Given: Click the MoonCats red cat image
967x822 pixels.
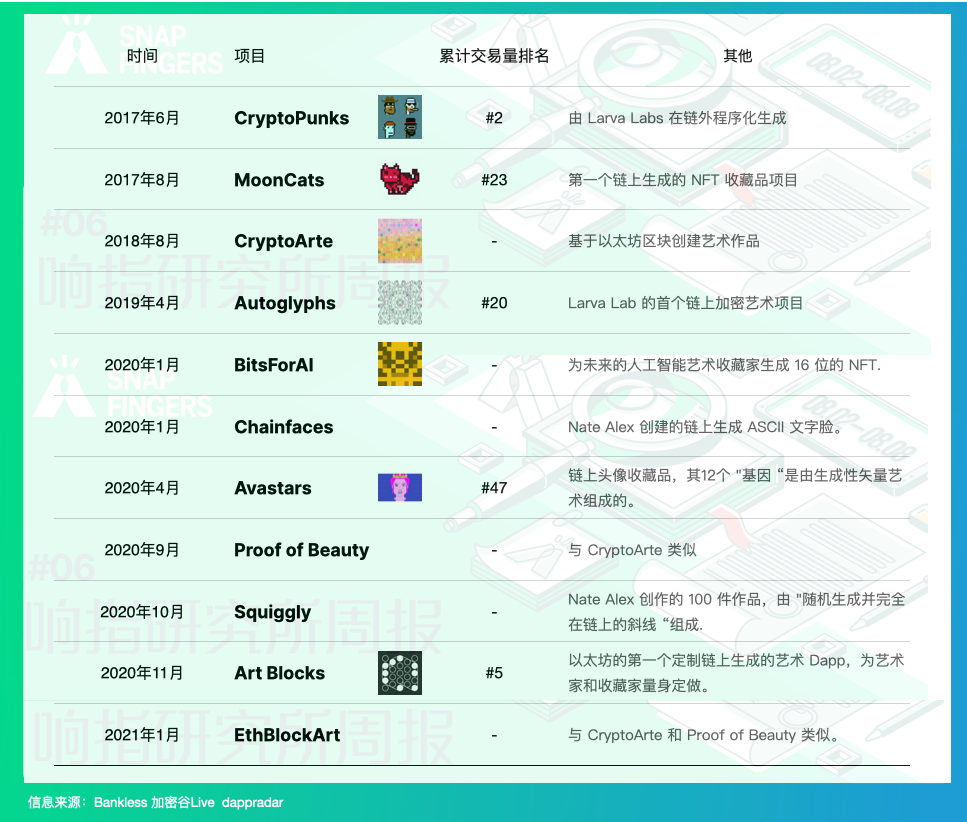Looking at the screenshot, I should (x=400, y=179).
